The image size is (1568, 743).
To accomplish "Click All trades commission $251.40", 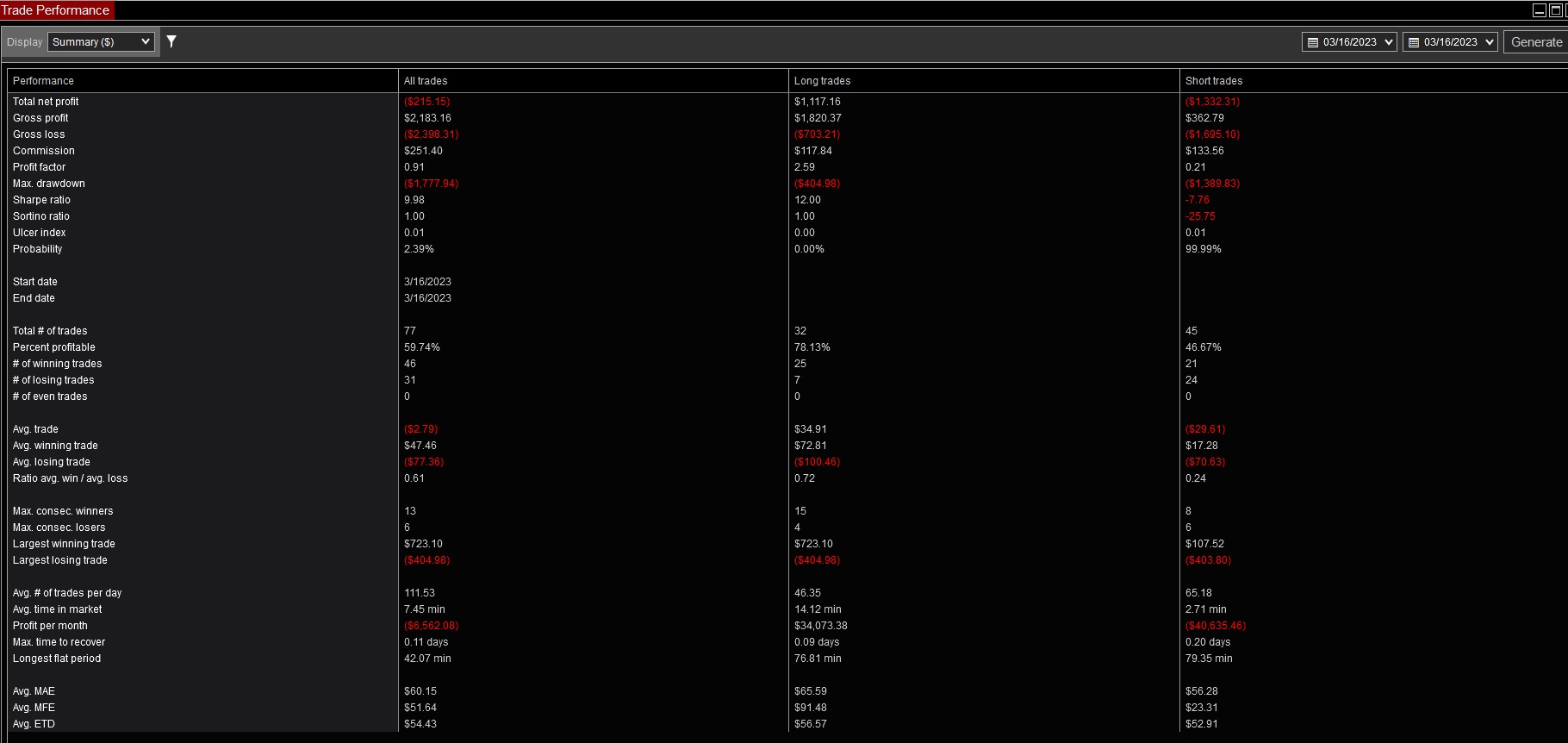I will pos(423,151).
